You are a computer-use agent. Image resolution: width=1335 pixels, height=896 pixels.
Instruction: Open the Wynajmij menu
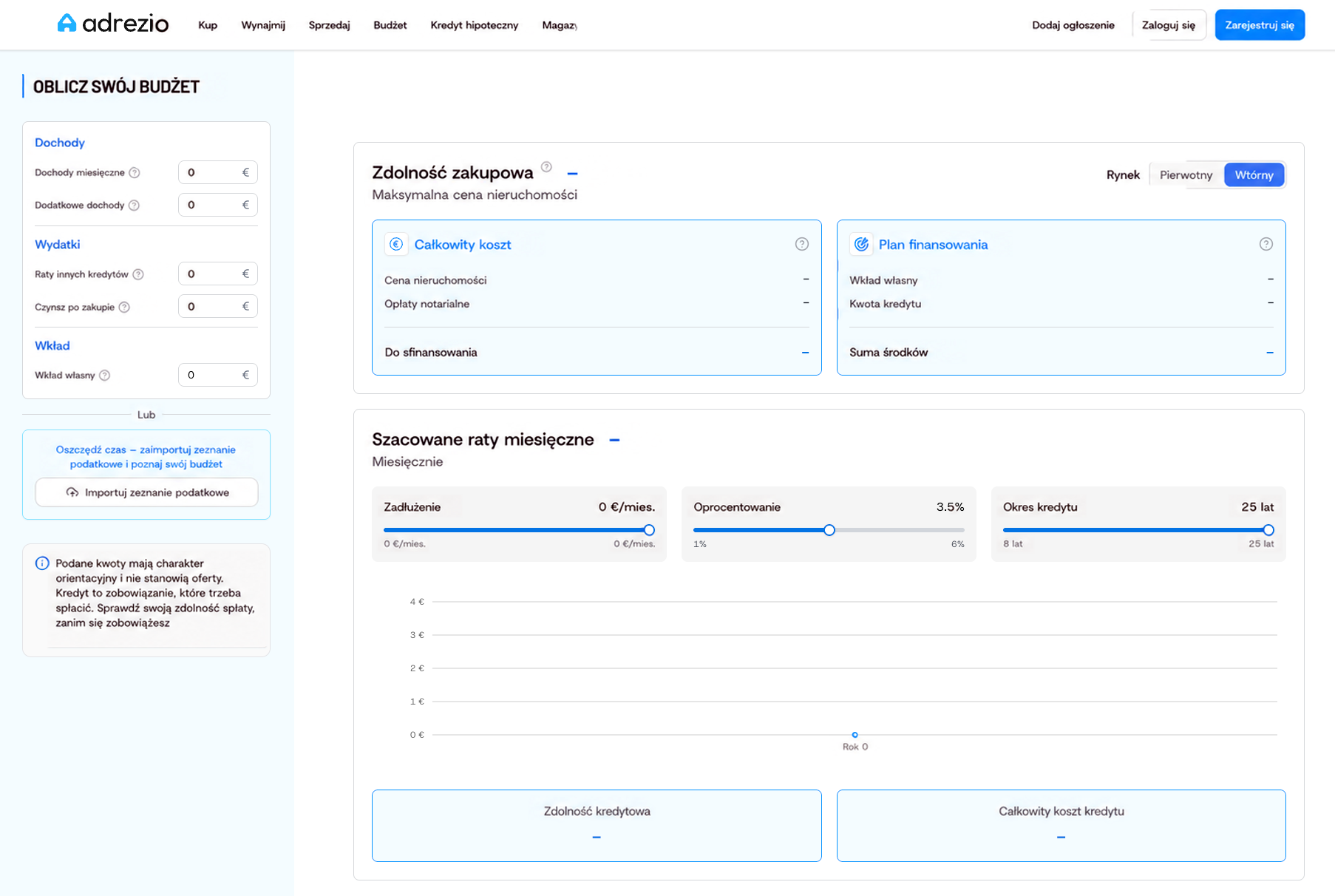click(263, 25)
